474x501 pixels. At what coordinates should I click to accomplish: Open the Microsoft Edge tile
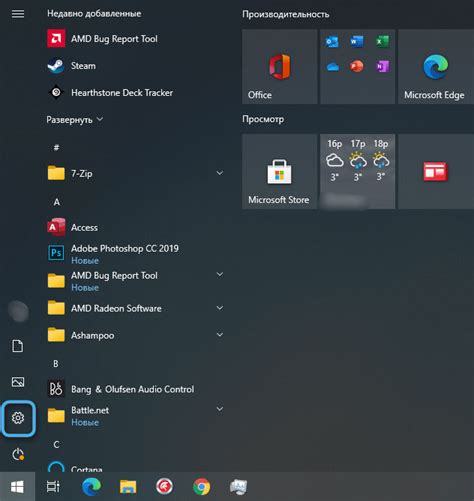click(436, 67)
